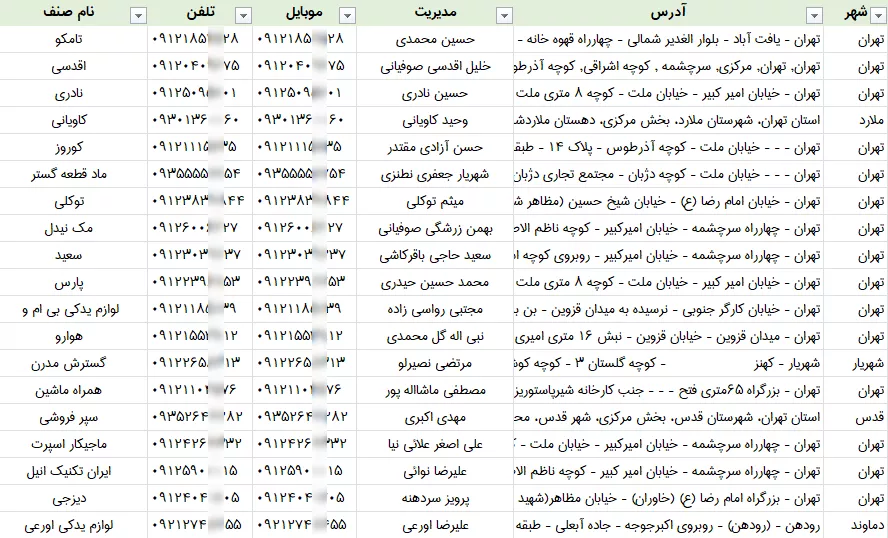This screenshot has width=888, height=538.
Task: Select manager cell بهمن زرشگی صوفیانی
Action: pyautogui.click(x=435, y=228)
